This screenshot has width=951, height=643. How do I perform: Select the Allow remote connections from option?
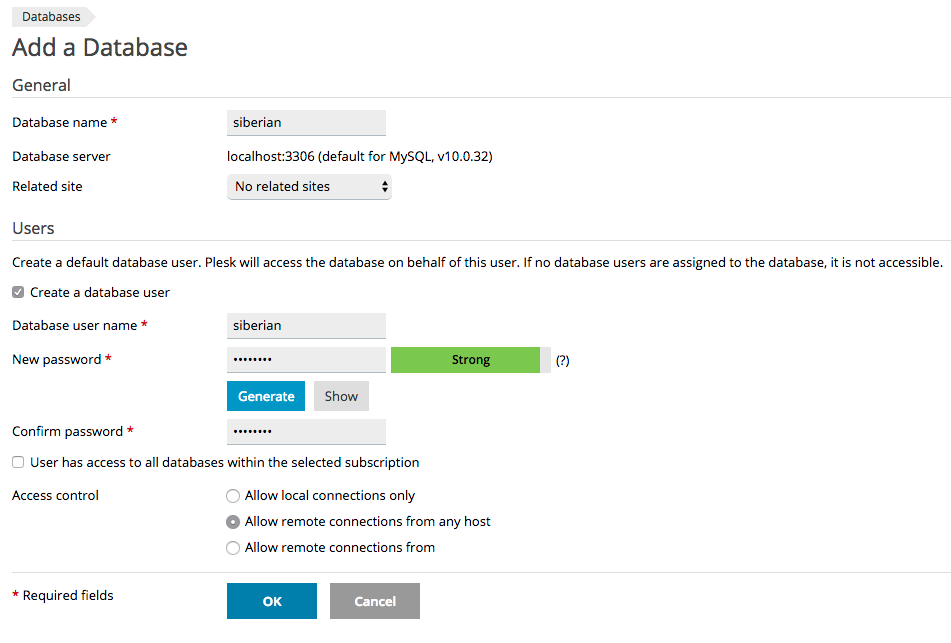(x=233, y=548)
